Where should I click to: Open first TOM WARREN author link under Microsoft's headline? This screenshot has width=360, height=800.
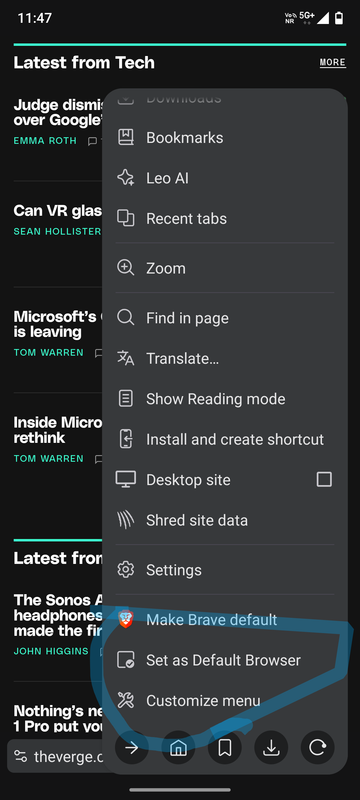tap(48, 353)
